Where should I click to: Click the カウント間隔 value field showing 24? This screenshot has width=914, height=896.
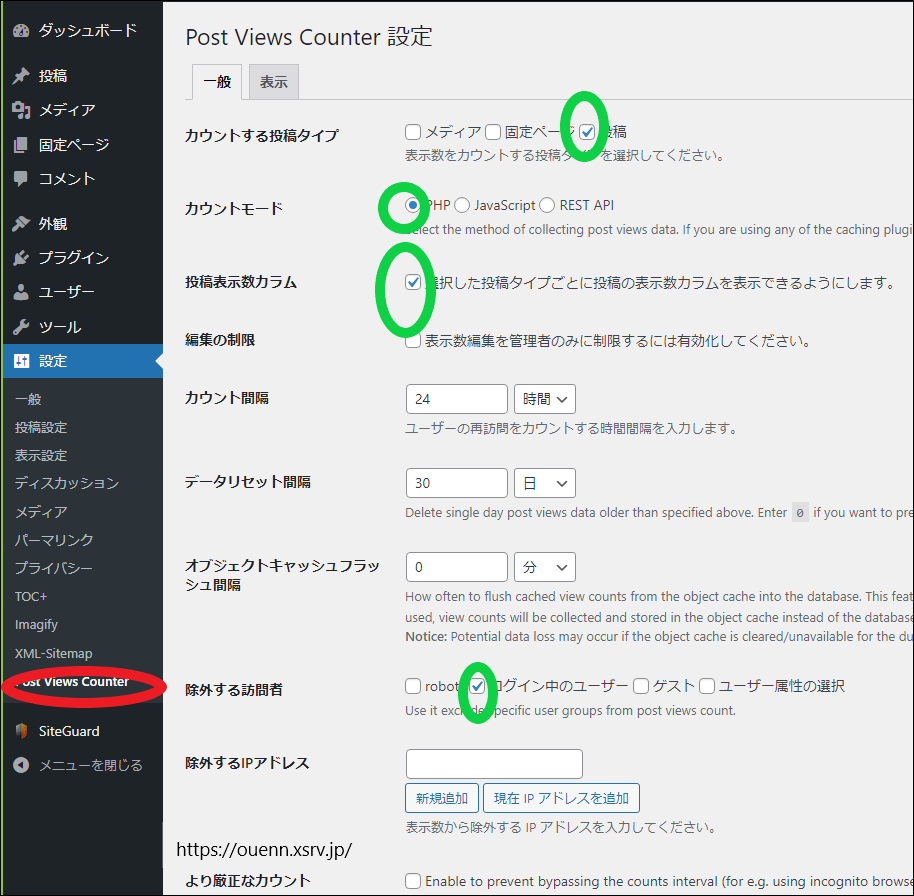tap(456, 399)
